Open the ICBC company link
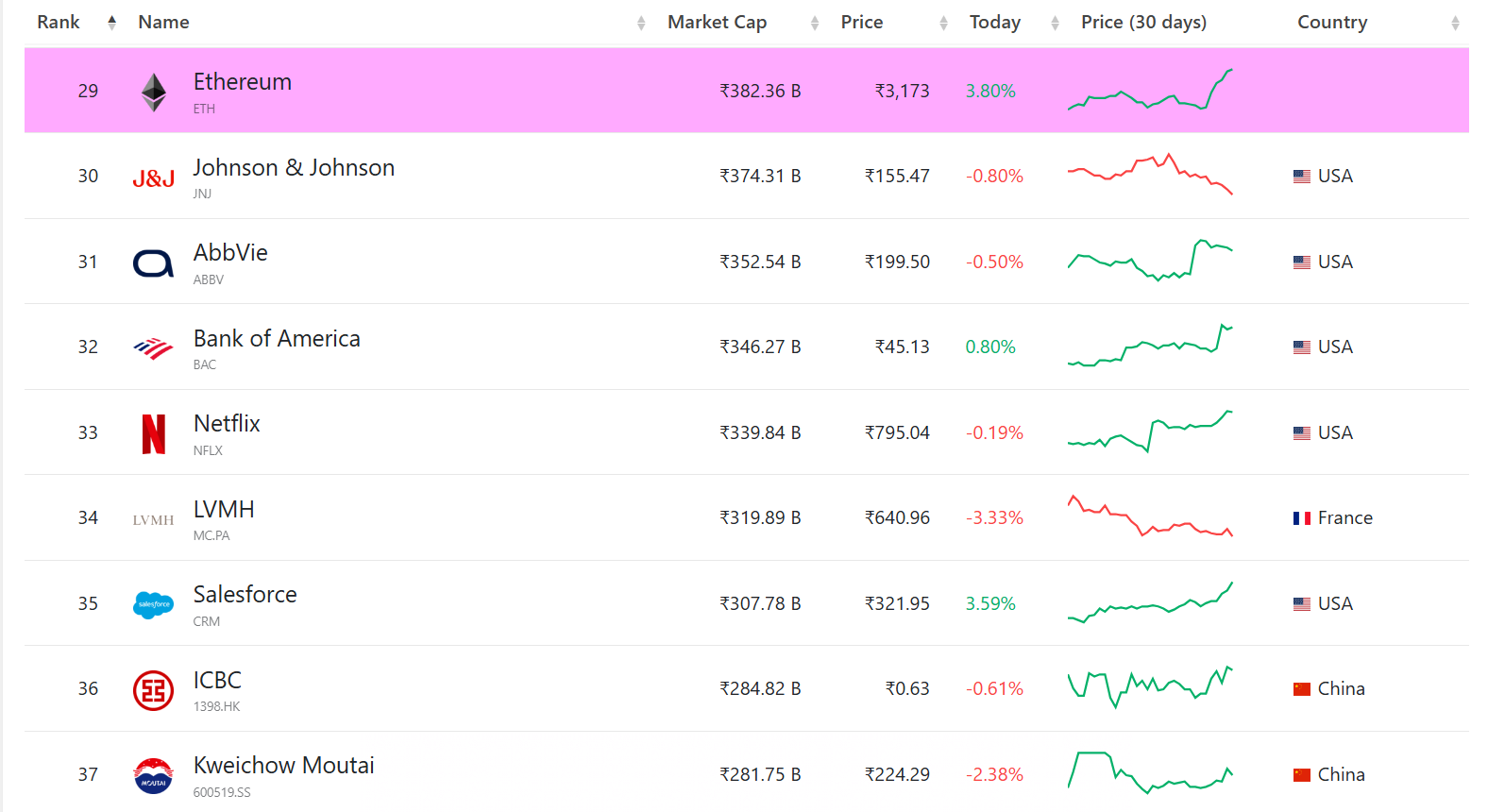The width and height of the screenshot is (1488, 812). coord(217,680)
